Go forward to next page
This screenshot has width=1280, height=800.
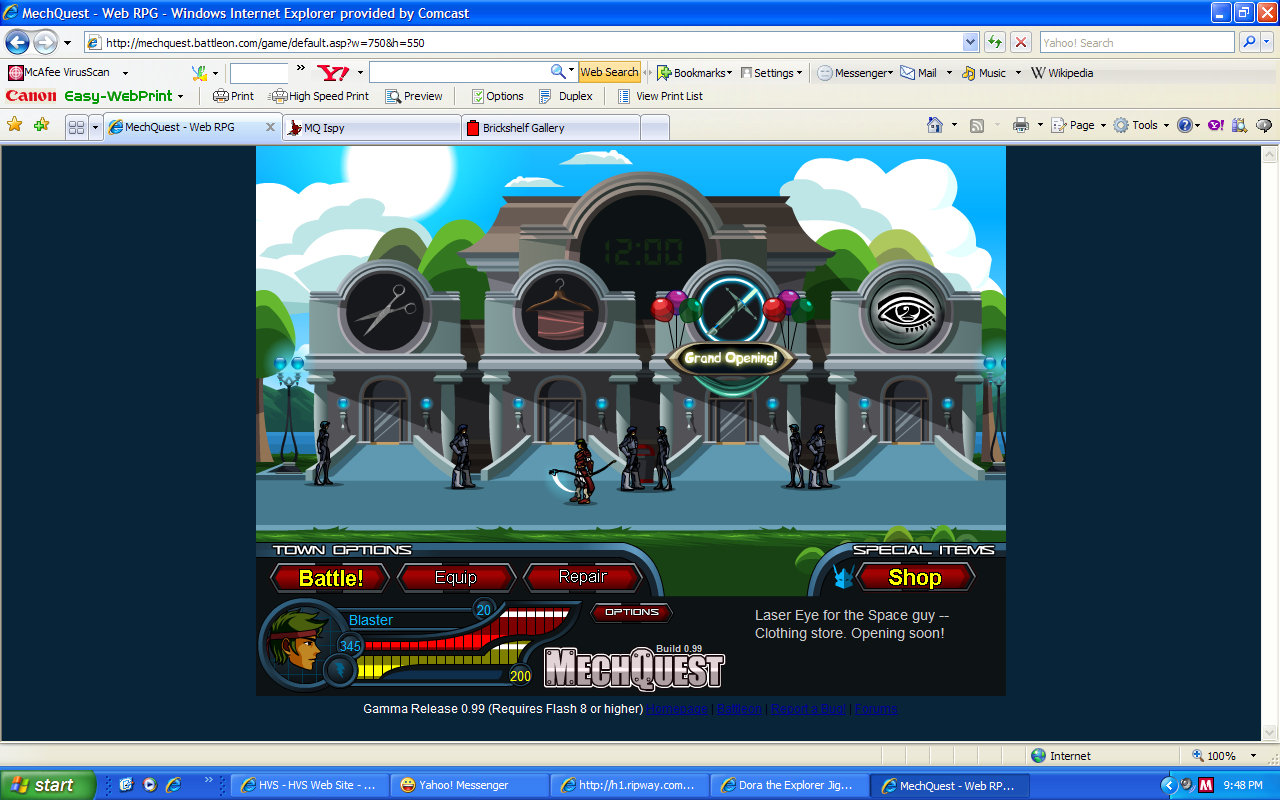pyautogui.click(x=45, y=43)
